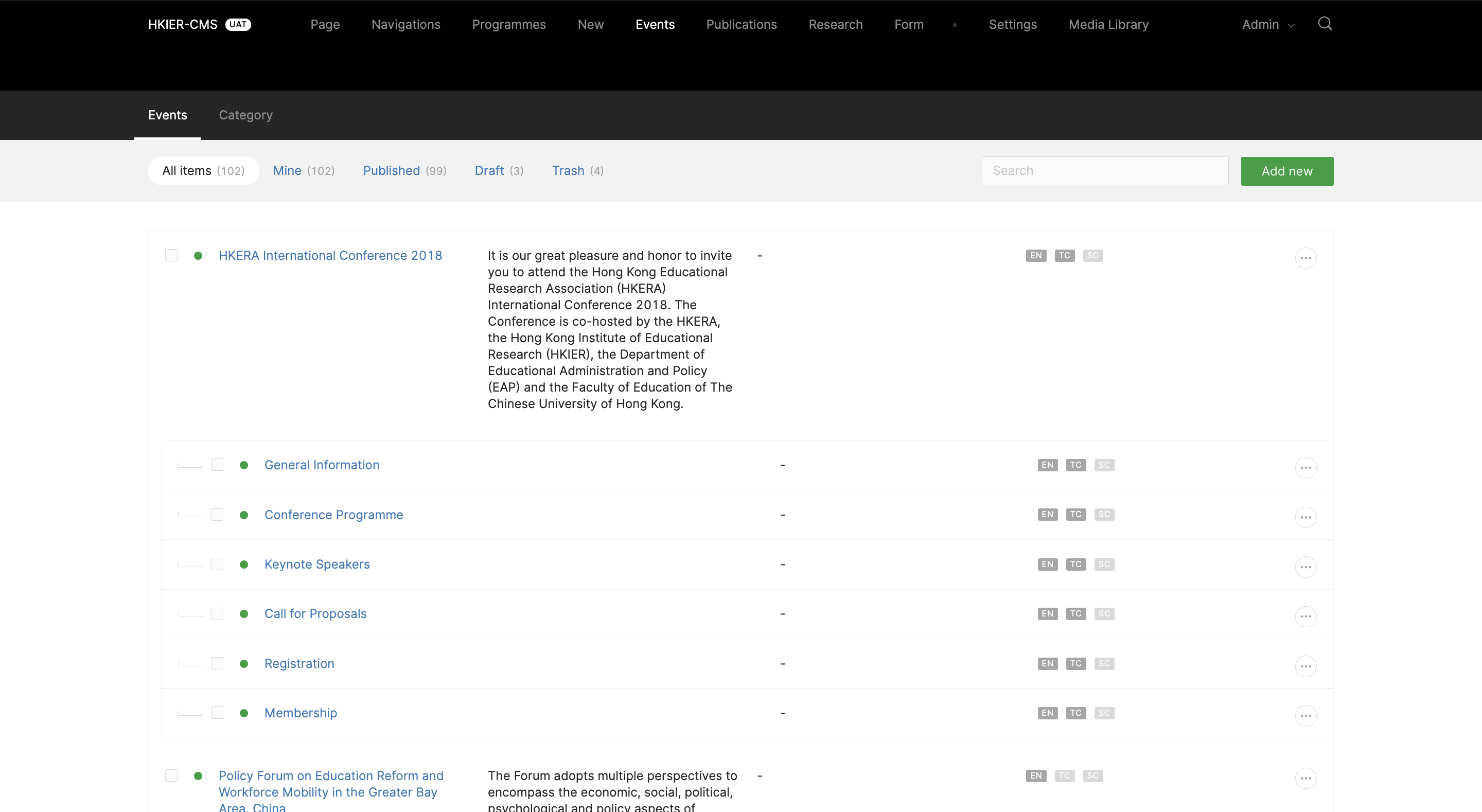The height and width of the screenshot is (812, 1482).
Task: Click into the Search input field
Action: [1105, 170]
